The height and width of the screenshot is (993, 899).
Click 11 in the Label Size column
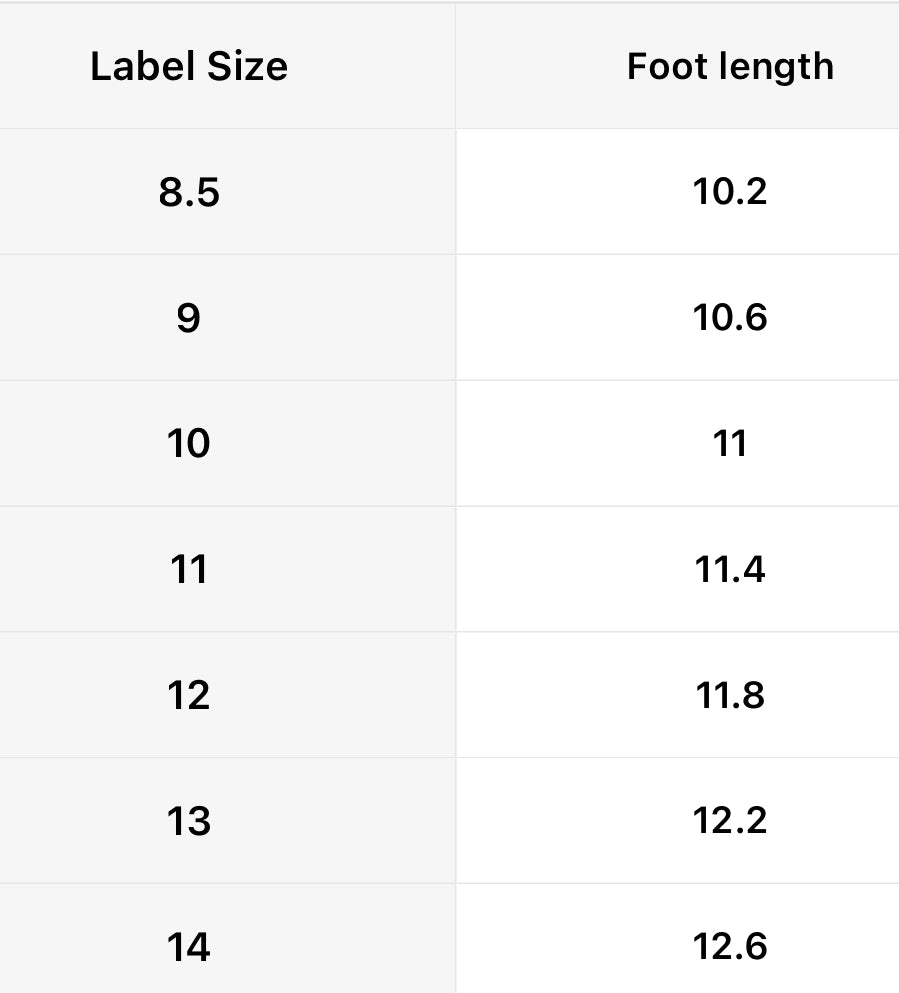(189, 569)
